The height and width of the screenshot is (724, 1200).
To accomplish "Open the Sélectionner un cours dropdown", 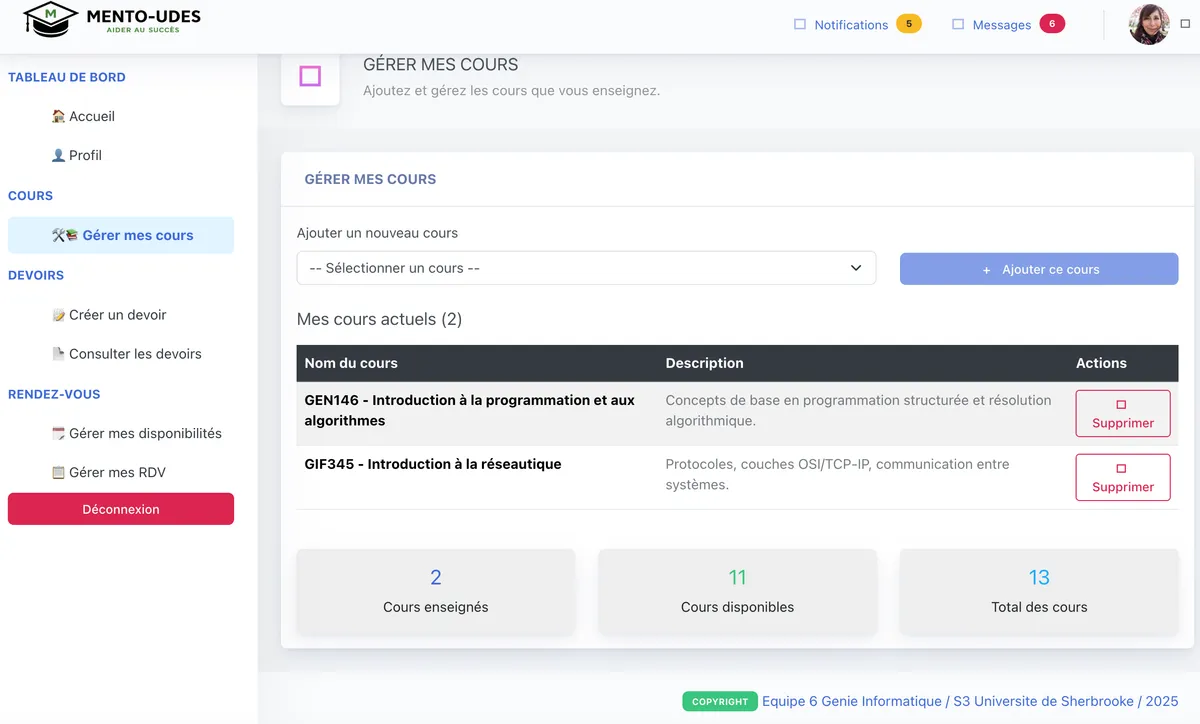I will click(586, 268).
